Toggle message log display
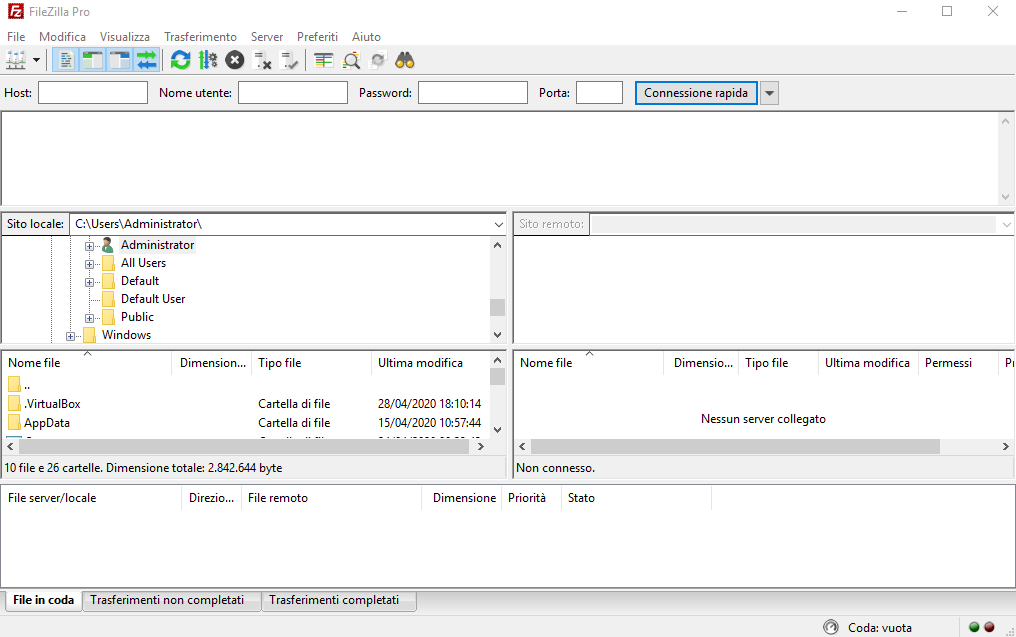Screen dimensions: 1016x637 pyautogui.click(x=65, y=60)
